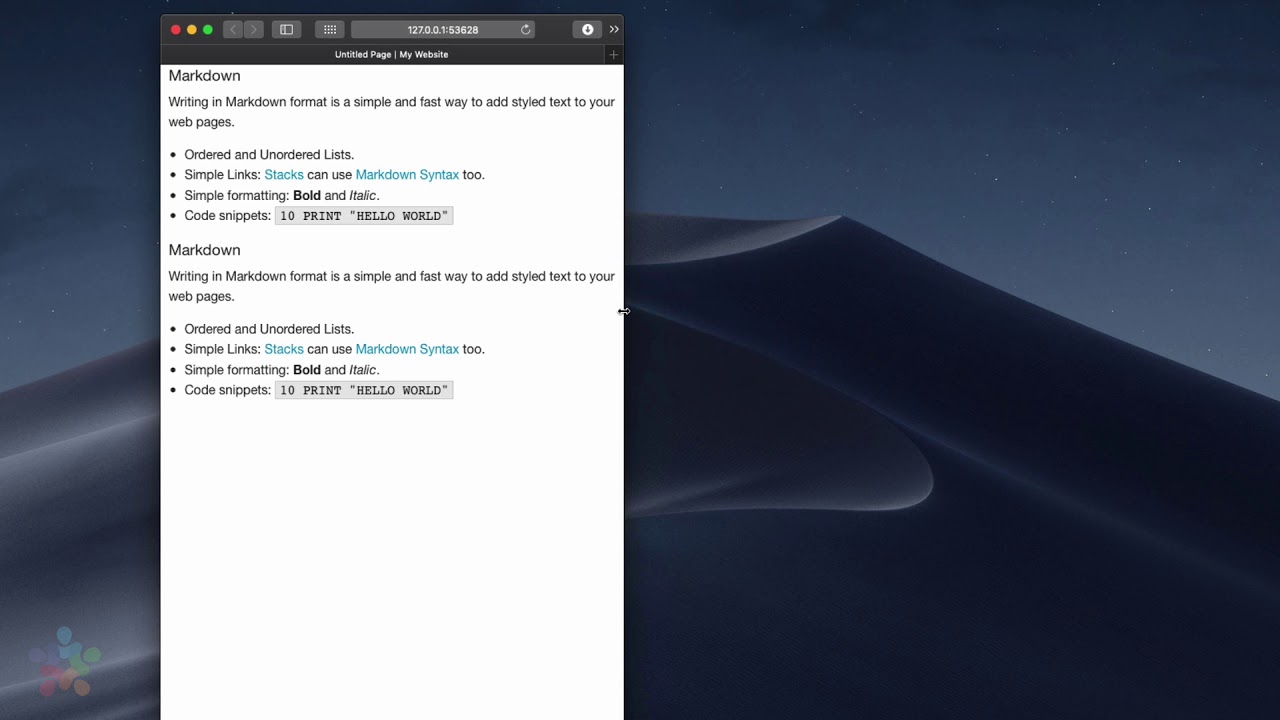The height and width of the screenshot is (720, 1280).
Task: Select the Untitled Page | My Website tab
Action: [391, 55]
